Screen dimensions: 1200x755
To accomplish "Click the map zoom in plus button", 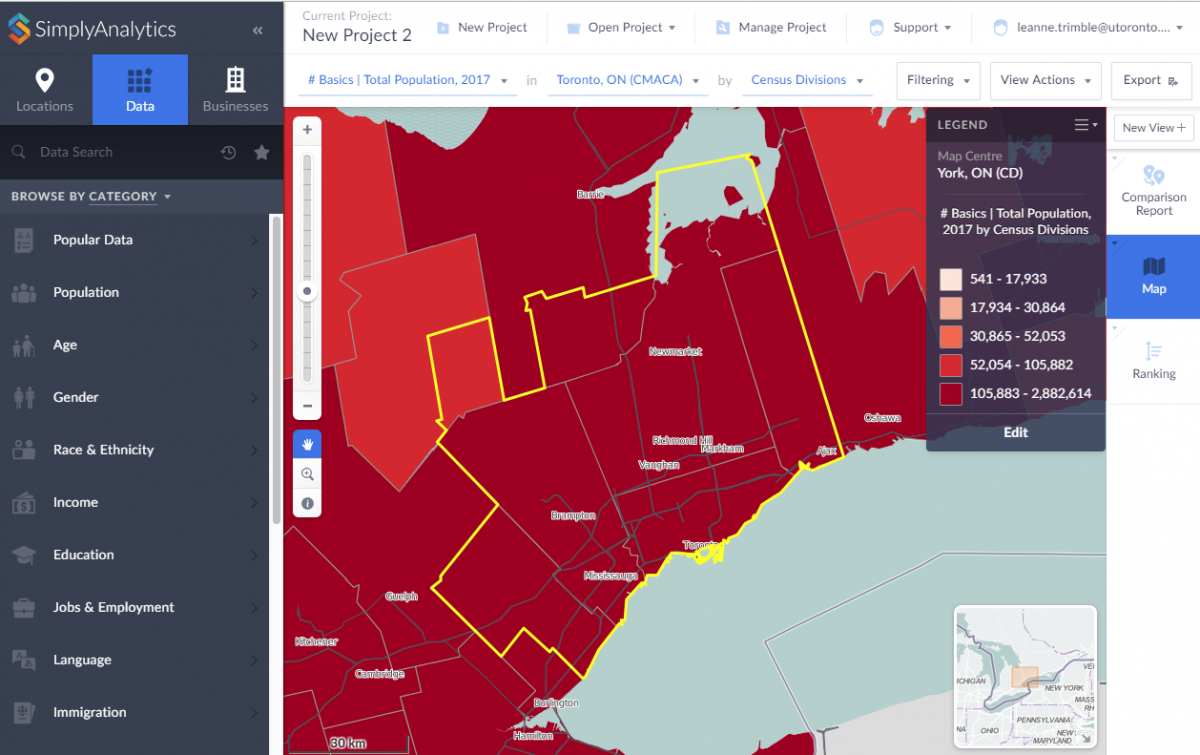I will tap(307, 130).
